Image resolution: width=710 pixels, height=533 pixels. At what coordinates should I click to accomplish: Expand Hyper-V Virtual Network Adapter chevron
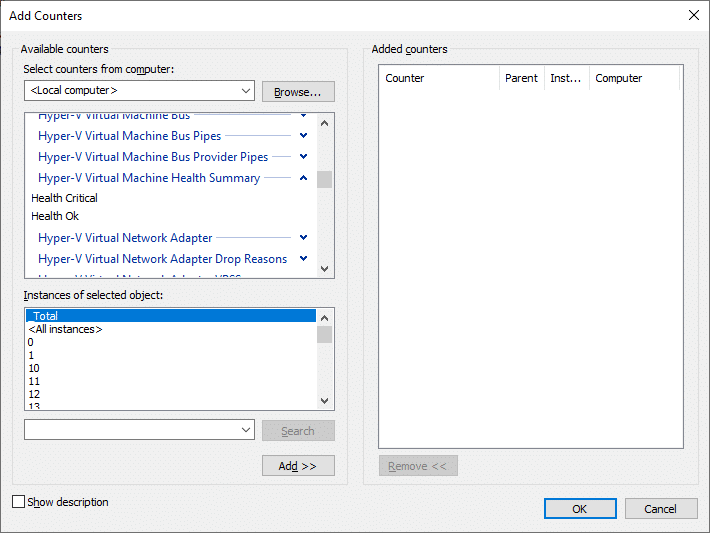click(x=303, y=237)
